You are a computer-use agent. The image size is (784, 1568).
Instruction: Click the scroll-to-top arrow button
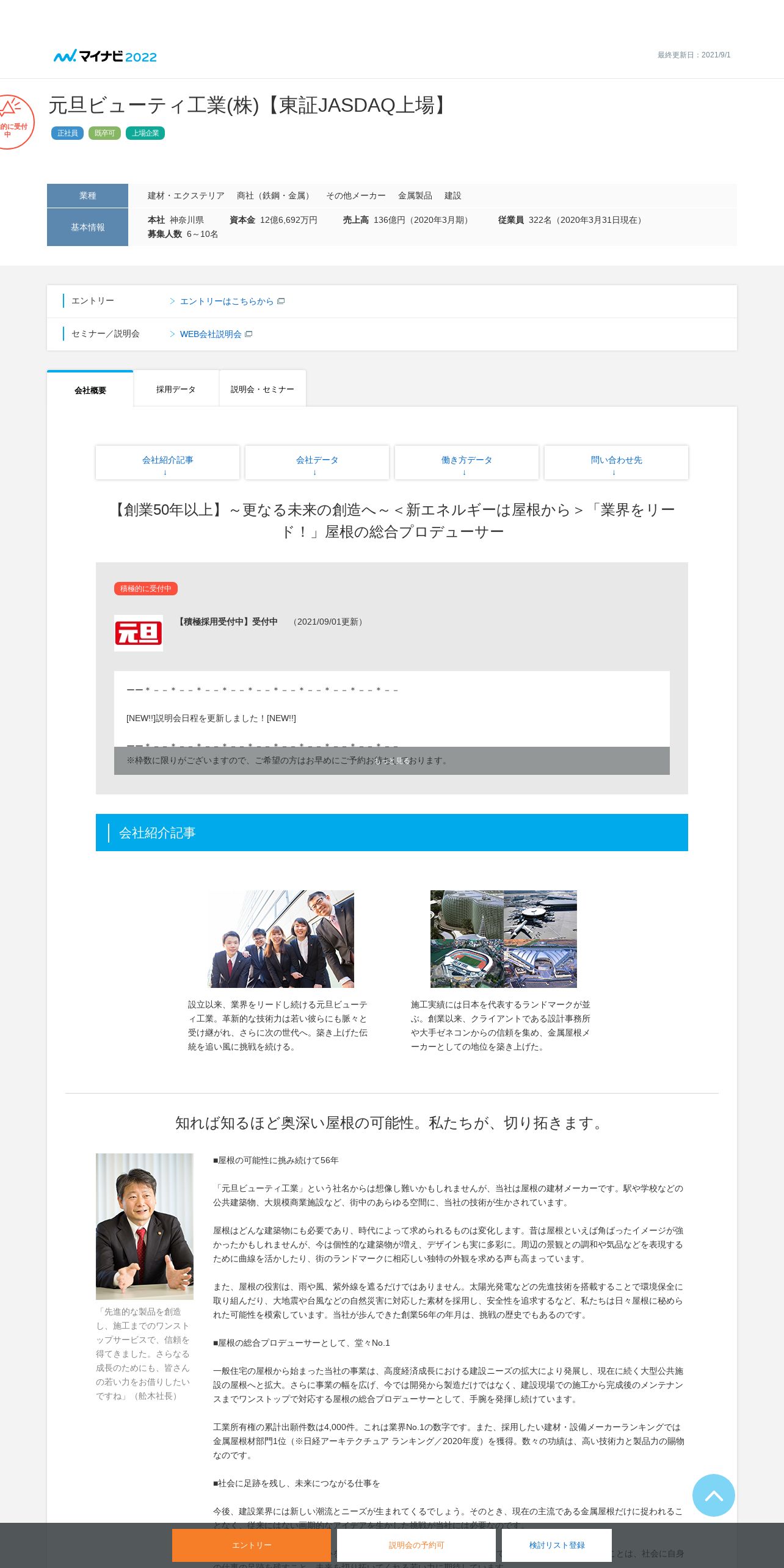point(713,1495)
